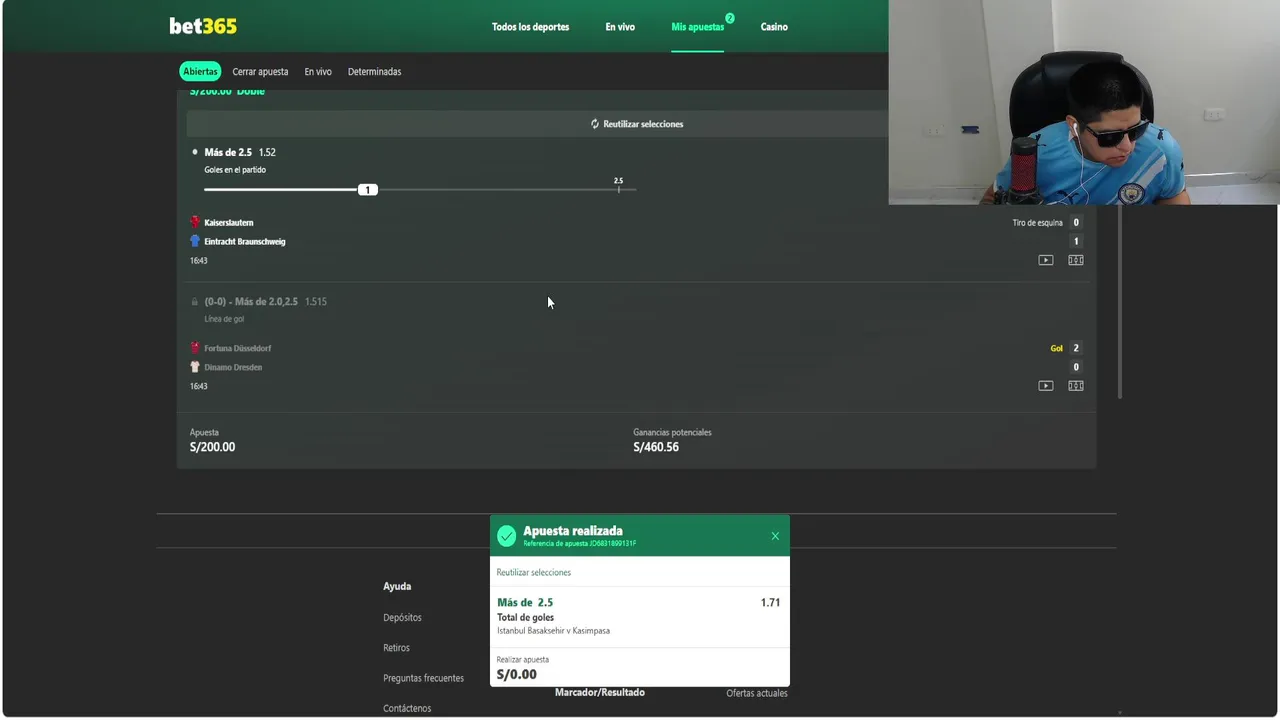Select Más de 2.5 selection text
Image resolution: width=1280 pixels, height=720 pixels.
tap(228, 152)
